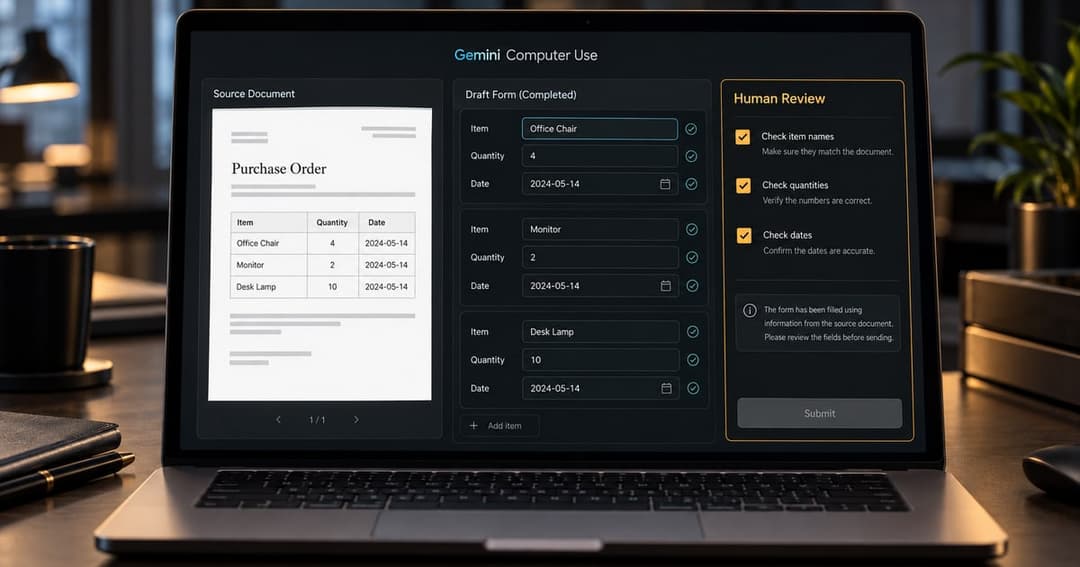This screenshot has width=1080, height=567.
Task: Click Desk Lamp's 2024-05-14 cell in source table
Action: pyautogui.click(x=386, y=287)
